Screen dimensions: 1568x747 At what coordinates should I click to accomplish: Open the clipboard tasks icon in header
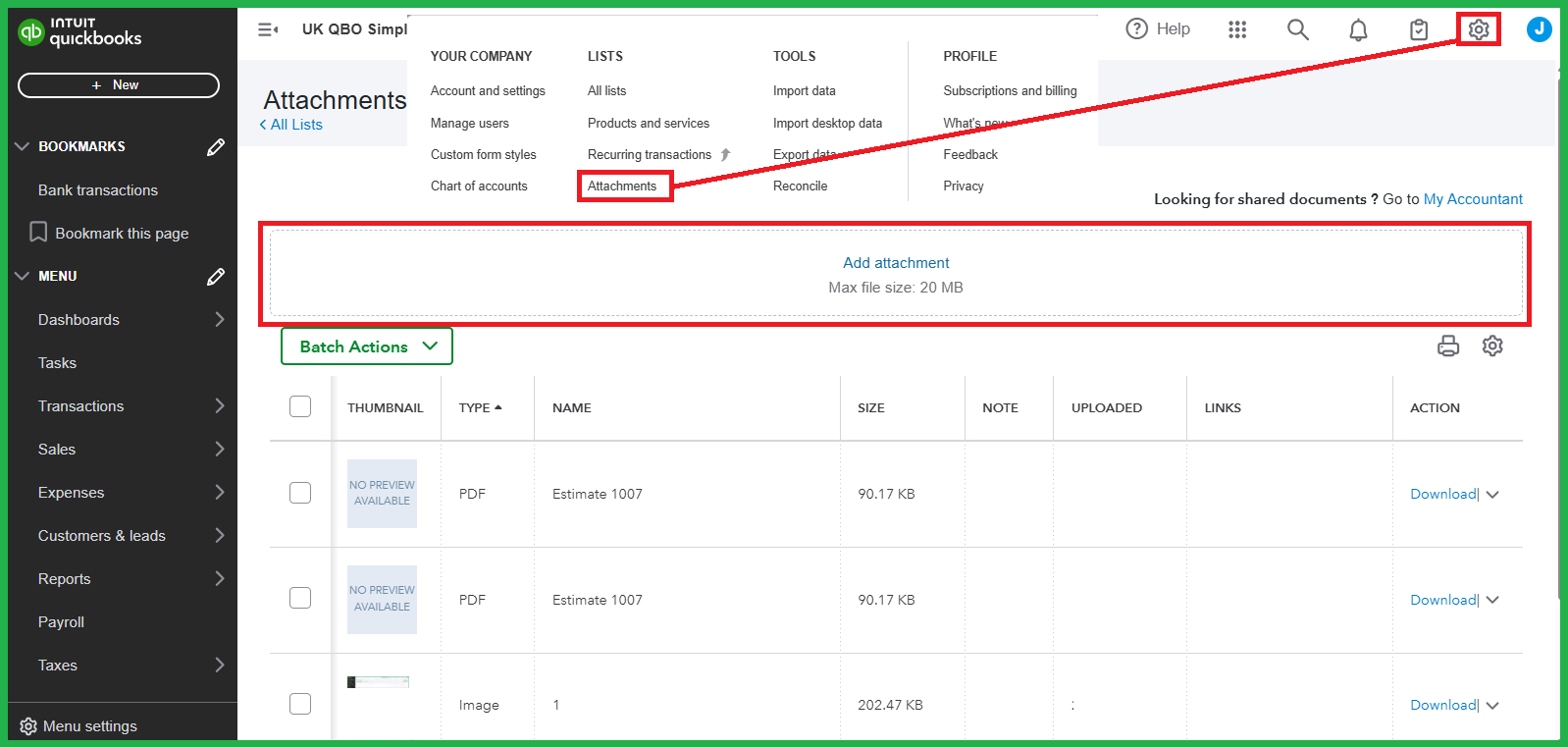pos(1418,29)
